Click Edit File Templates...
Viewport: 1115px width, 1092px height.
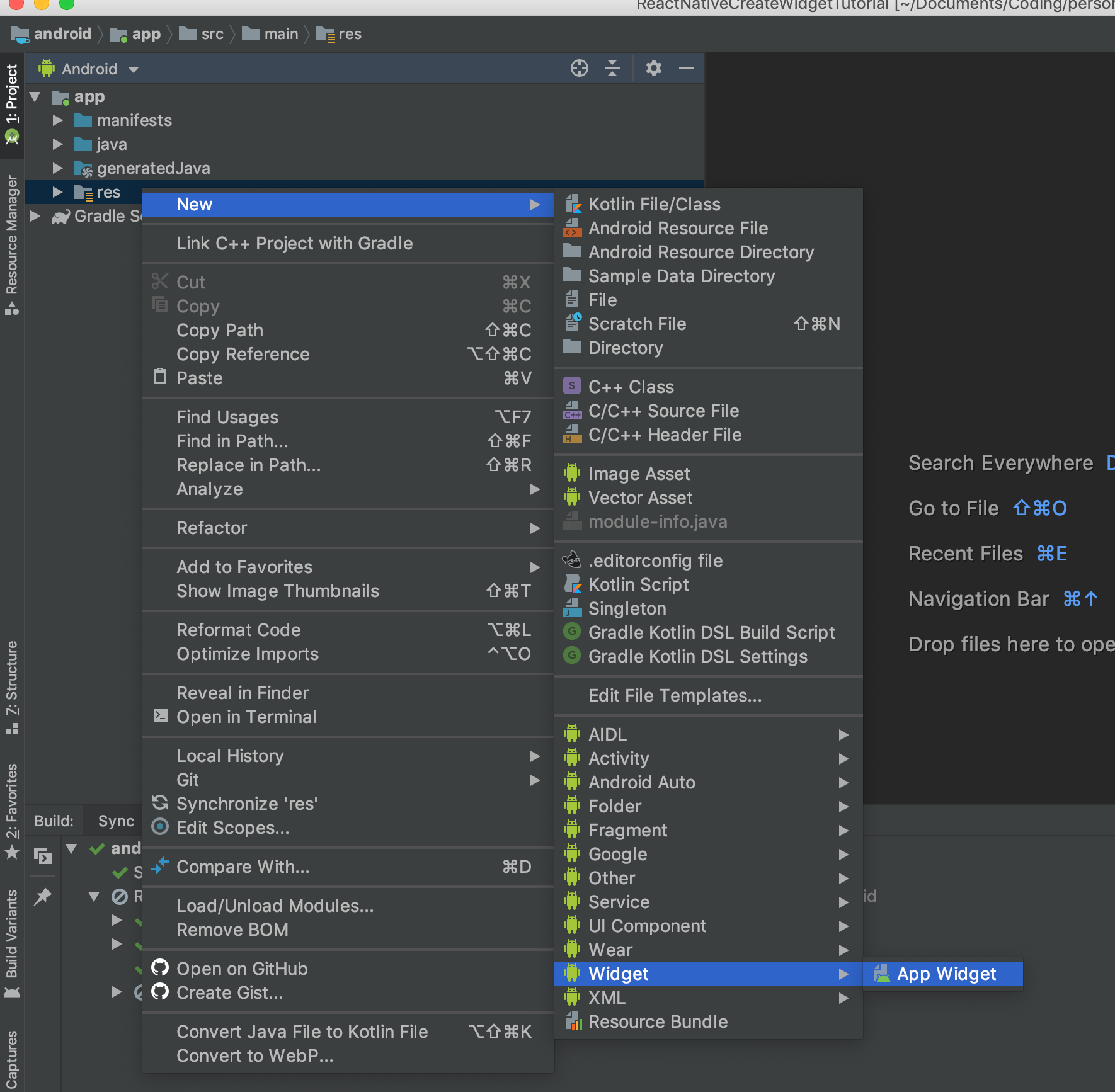pyautogui.click(x=709, y=695)
